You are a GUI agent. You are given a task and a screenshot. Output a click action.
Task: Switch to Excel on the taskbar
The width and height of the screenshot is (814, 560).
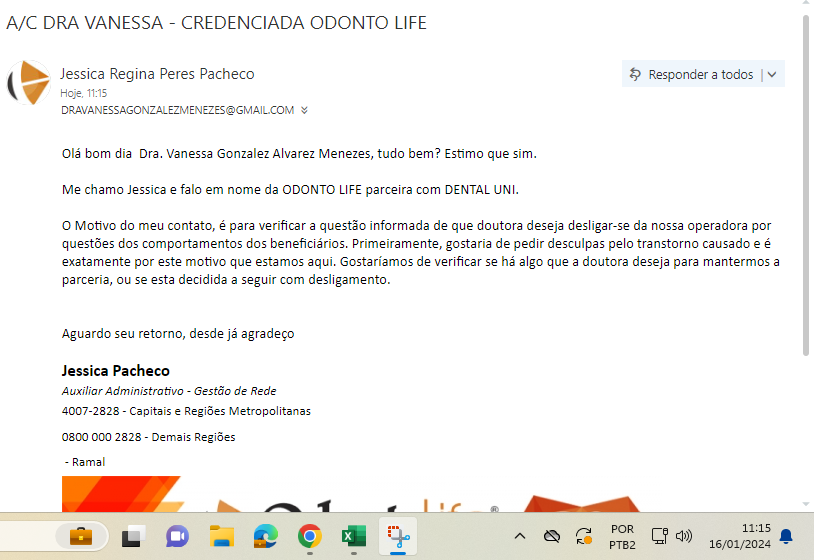[x=354, y=537]
